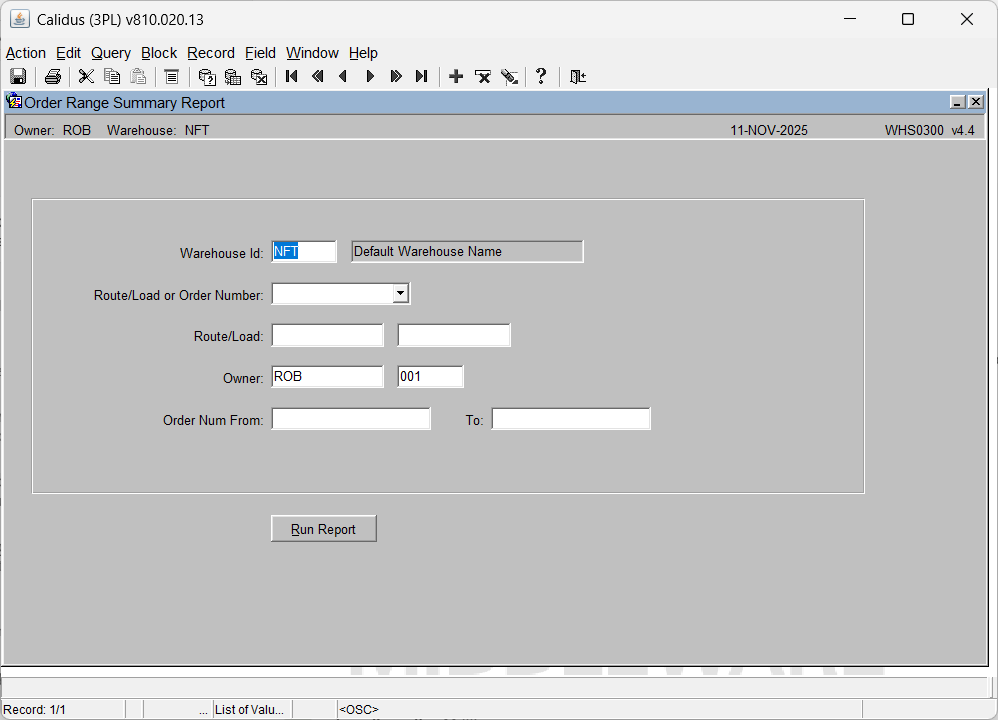Minimize the Order Range Summary Report subwindow
Screen dimensions: 998x720
point(957,102)
